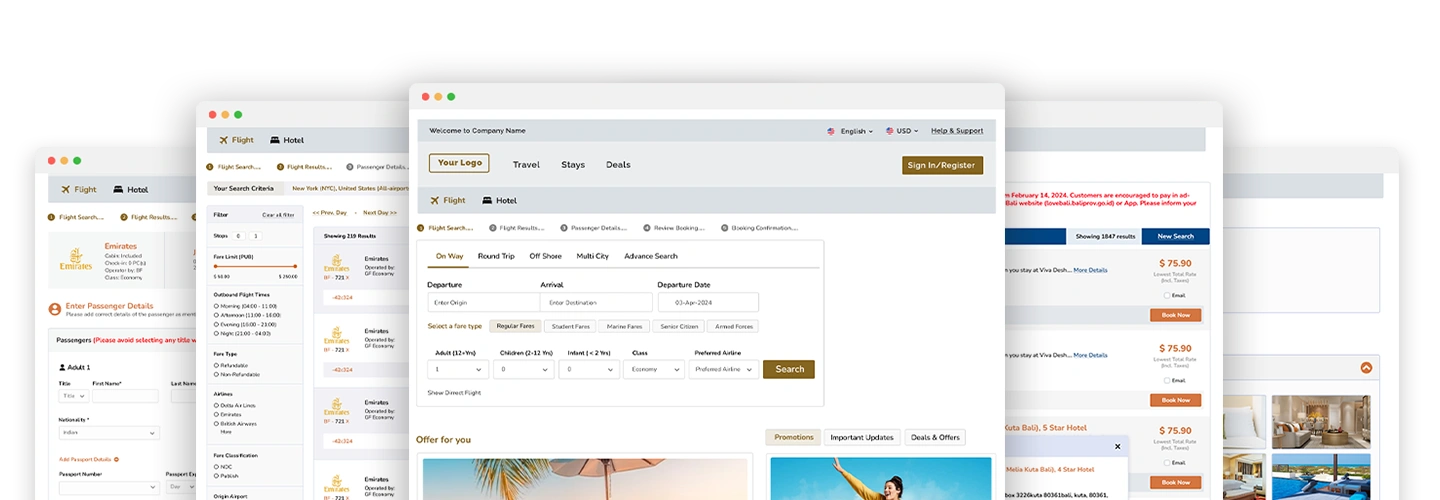Click the flag icon beside USD currency
Image resolution: width=1440 pixels, height=500 pixels.
pyautogui.click(x=887, y=131)
